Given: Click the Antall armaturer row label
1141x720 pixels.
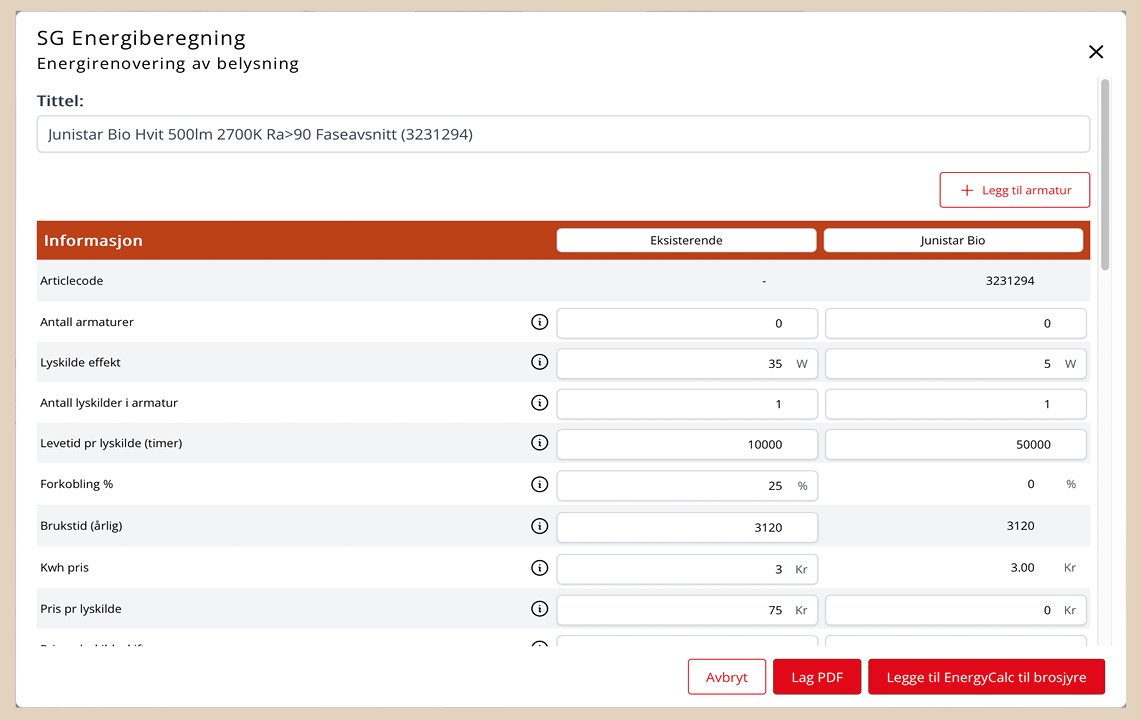Looking at the screenshot, I should point(87,322).
